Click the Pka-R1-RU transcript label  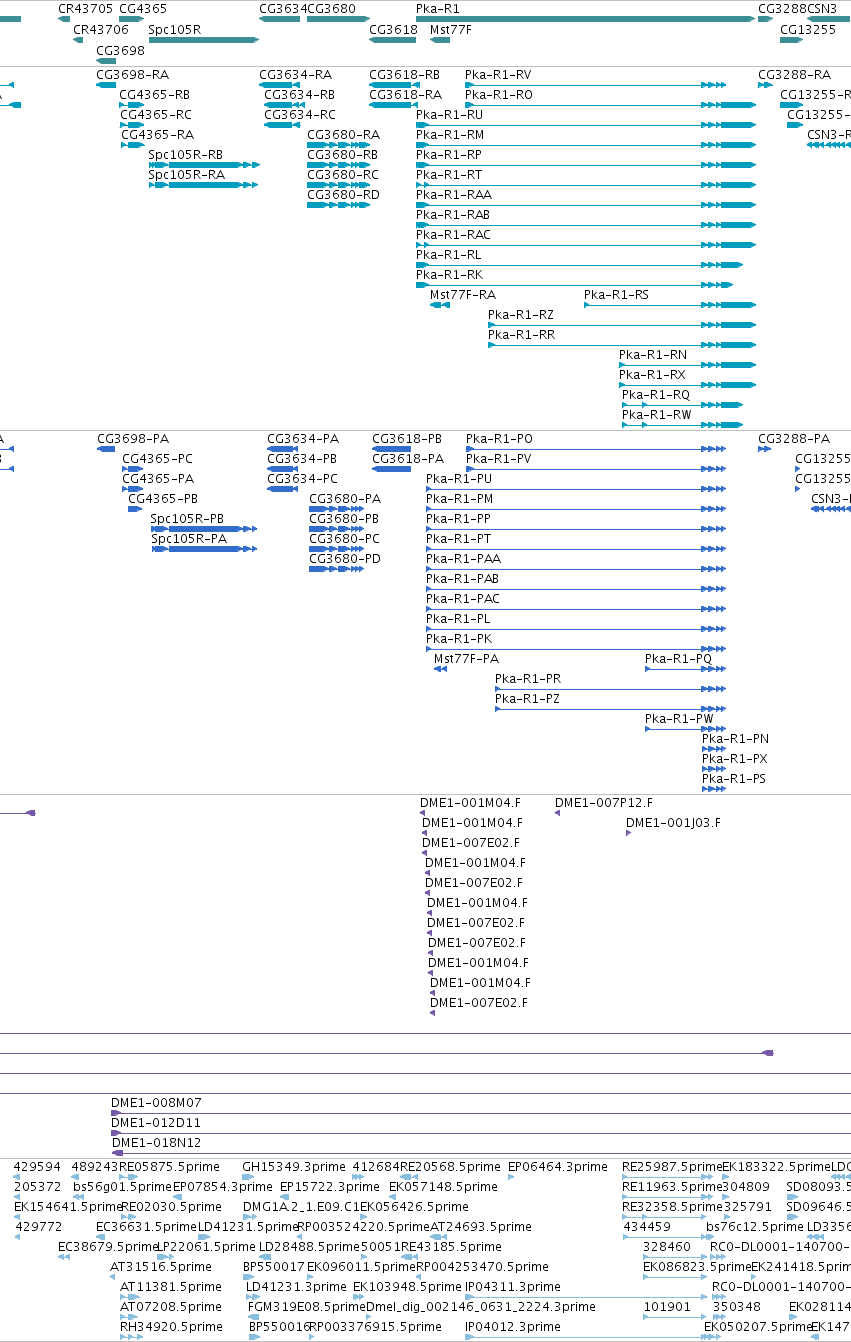tap(449, 114)
